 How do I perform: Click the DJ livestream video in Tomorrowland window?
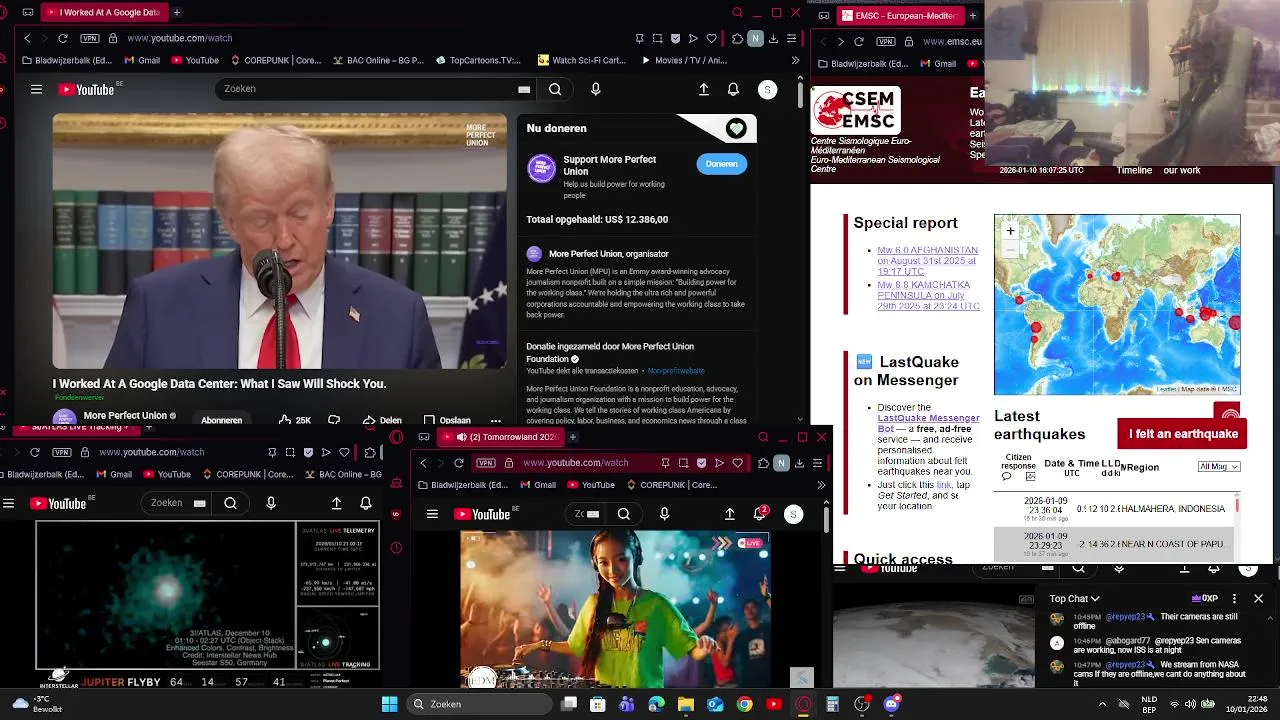coord(615,609)
